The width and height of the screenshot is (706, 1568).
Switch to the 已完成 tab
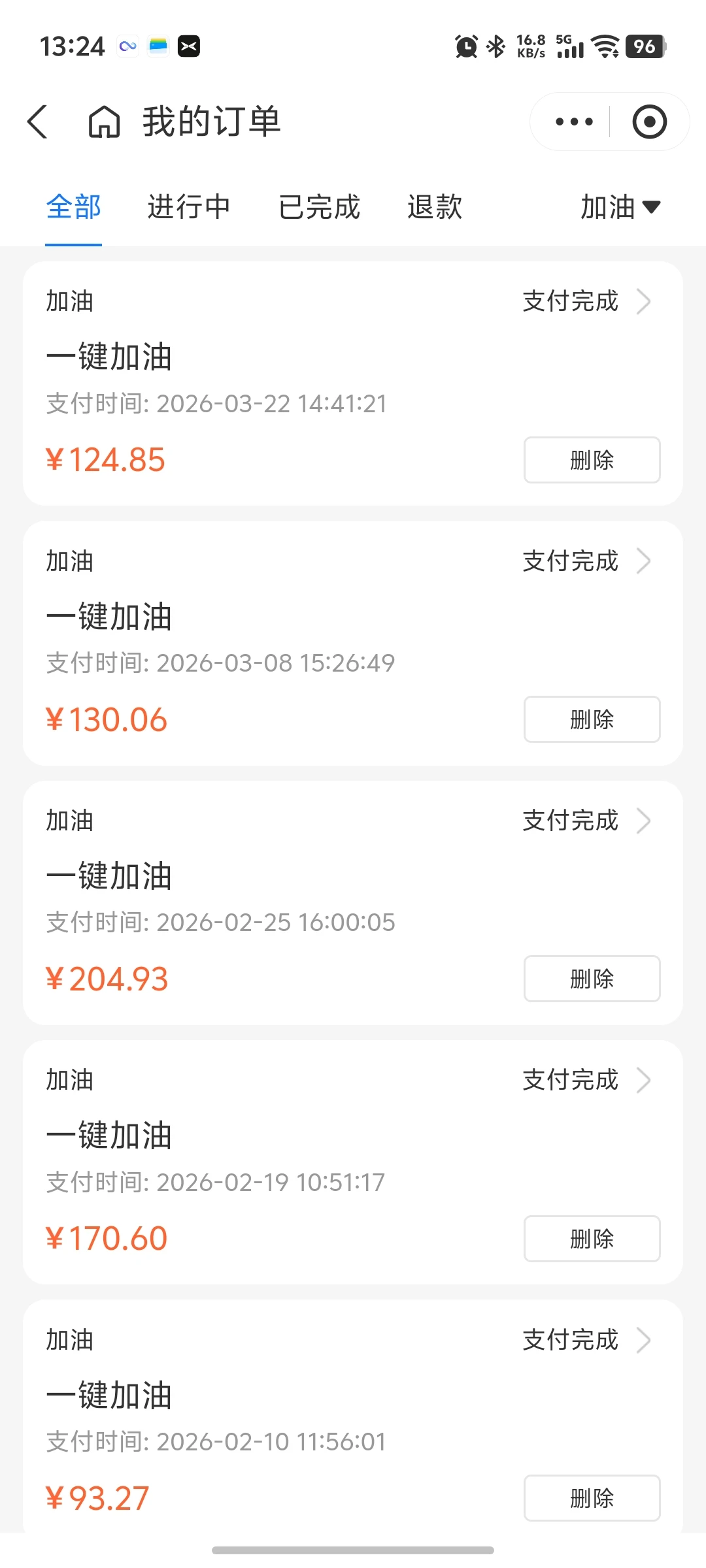click(319, 207)
